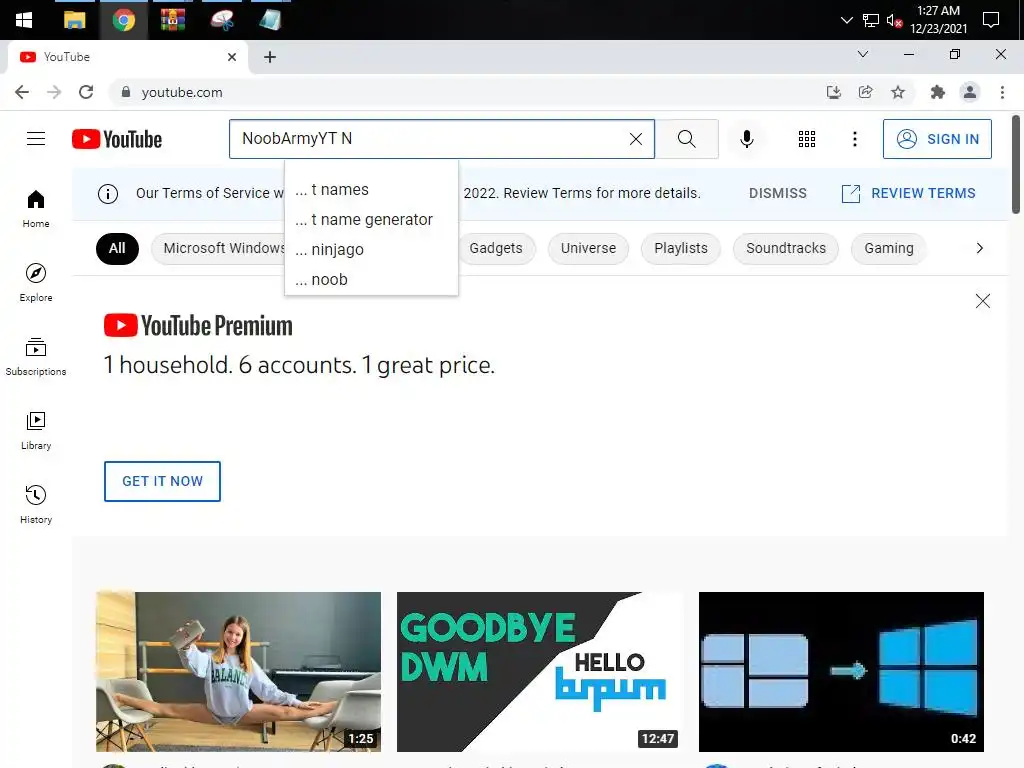Click Chrome icon in taskbar
1024x768 pixels.
coord(123,20)
